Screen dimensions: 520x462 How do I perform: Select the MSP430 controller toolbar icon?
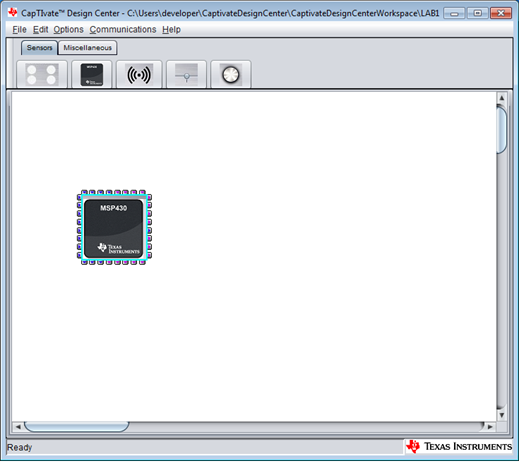click(x=92, y=74)
